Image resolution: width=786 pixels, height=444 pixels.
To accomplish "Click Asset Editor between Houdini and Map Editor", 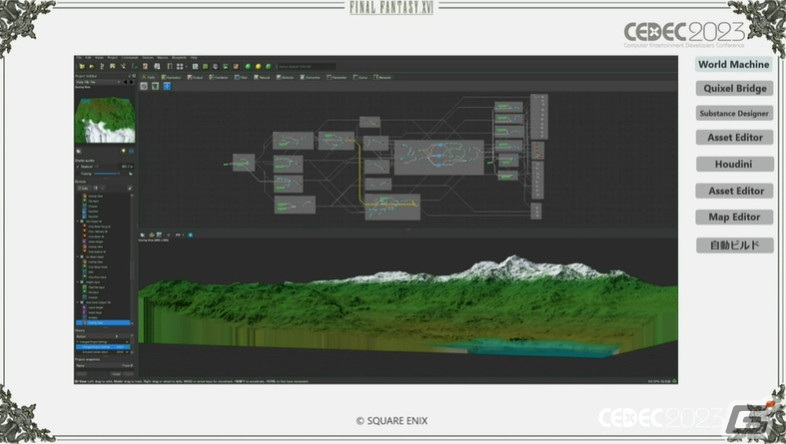I will click(734, 191).
